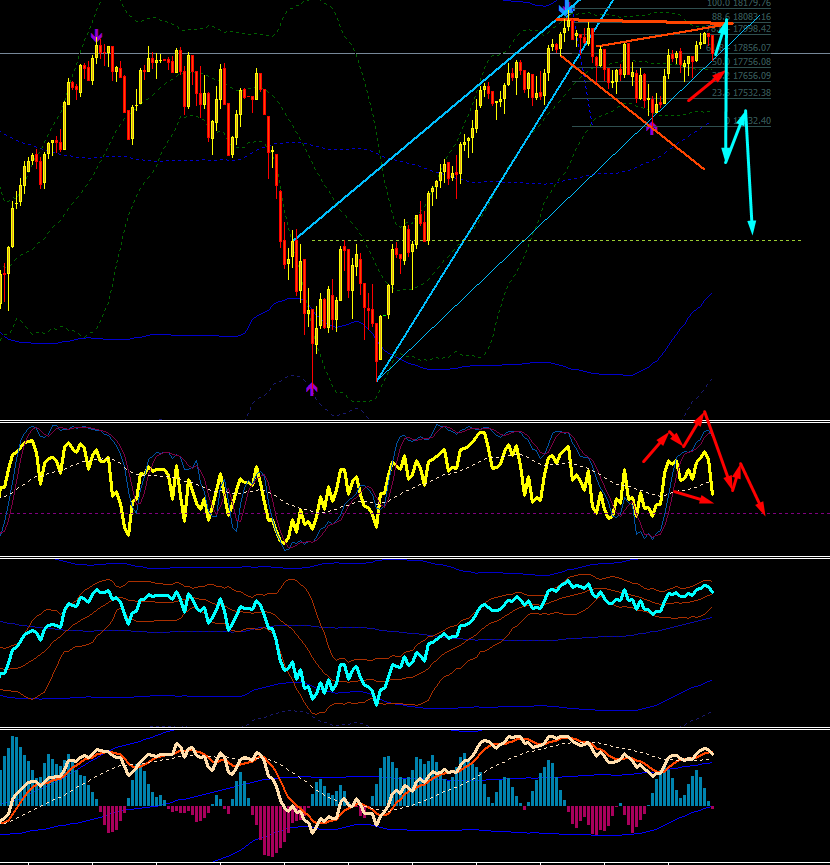Click the purple up-arrow signal below the lowest candle wick
The image size is (830, 865).
point(312,389)
